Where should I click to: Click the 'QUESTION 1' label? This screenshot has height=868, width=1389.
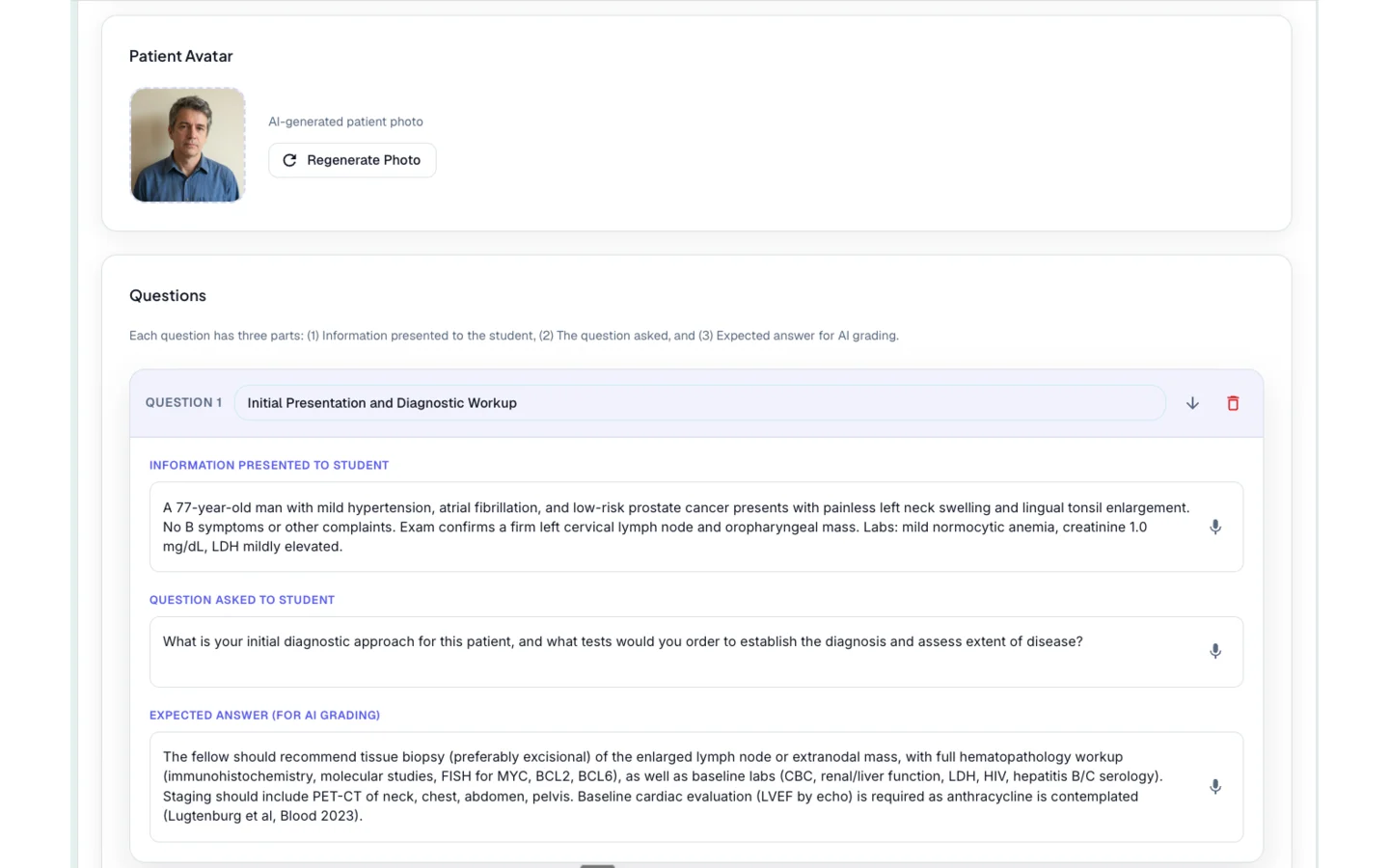(x=183, y=402)
